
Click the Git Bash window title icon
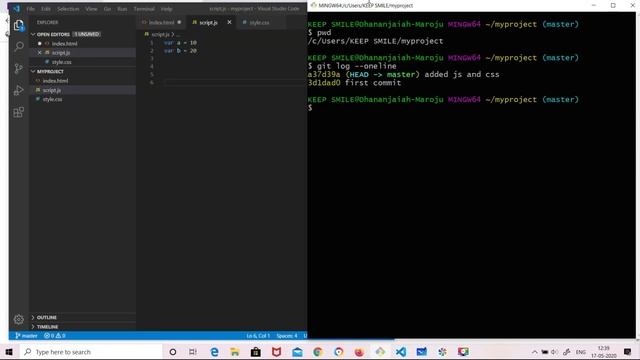[313, 5]
